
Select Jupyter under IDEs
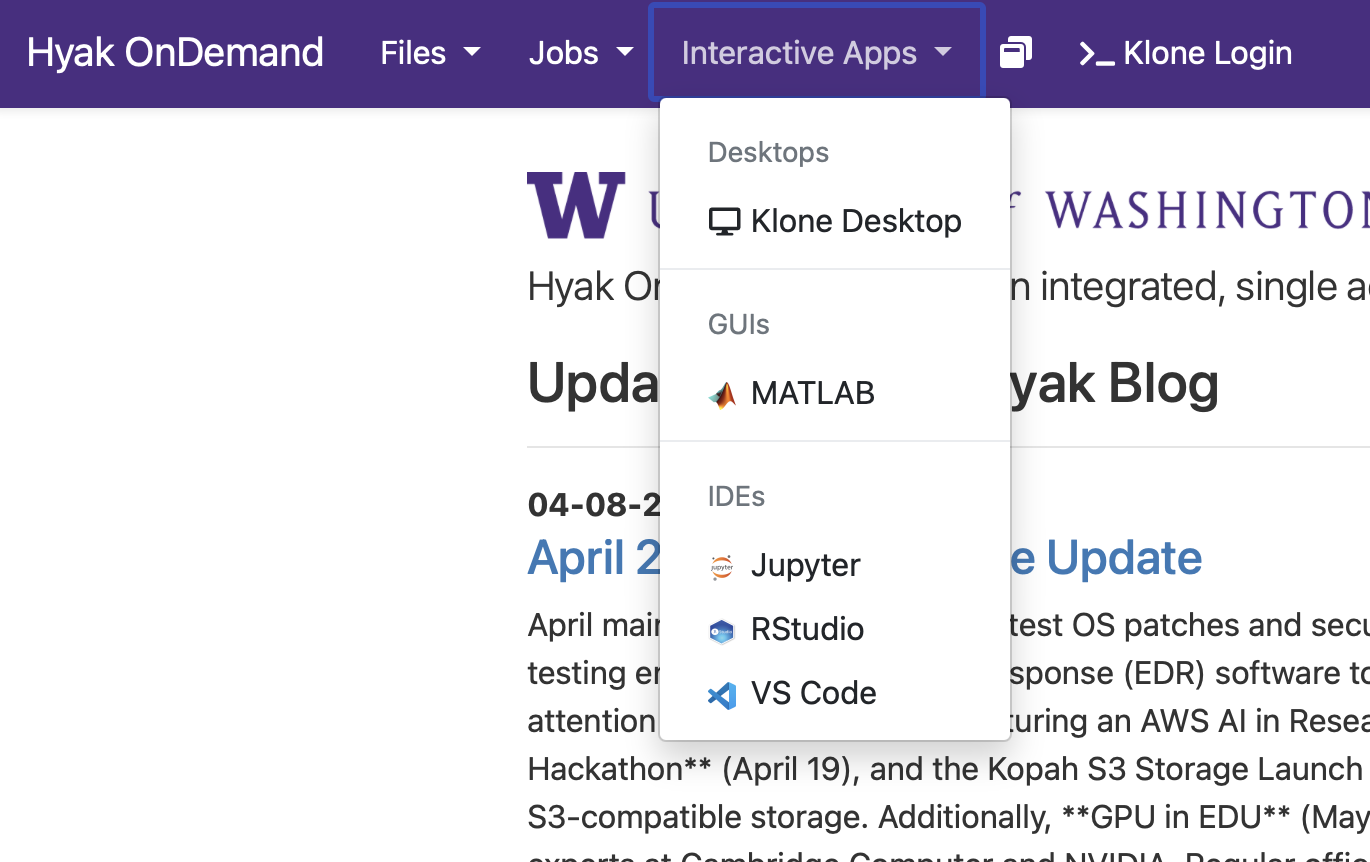(x=835, y=565)
